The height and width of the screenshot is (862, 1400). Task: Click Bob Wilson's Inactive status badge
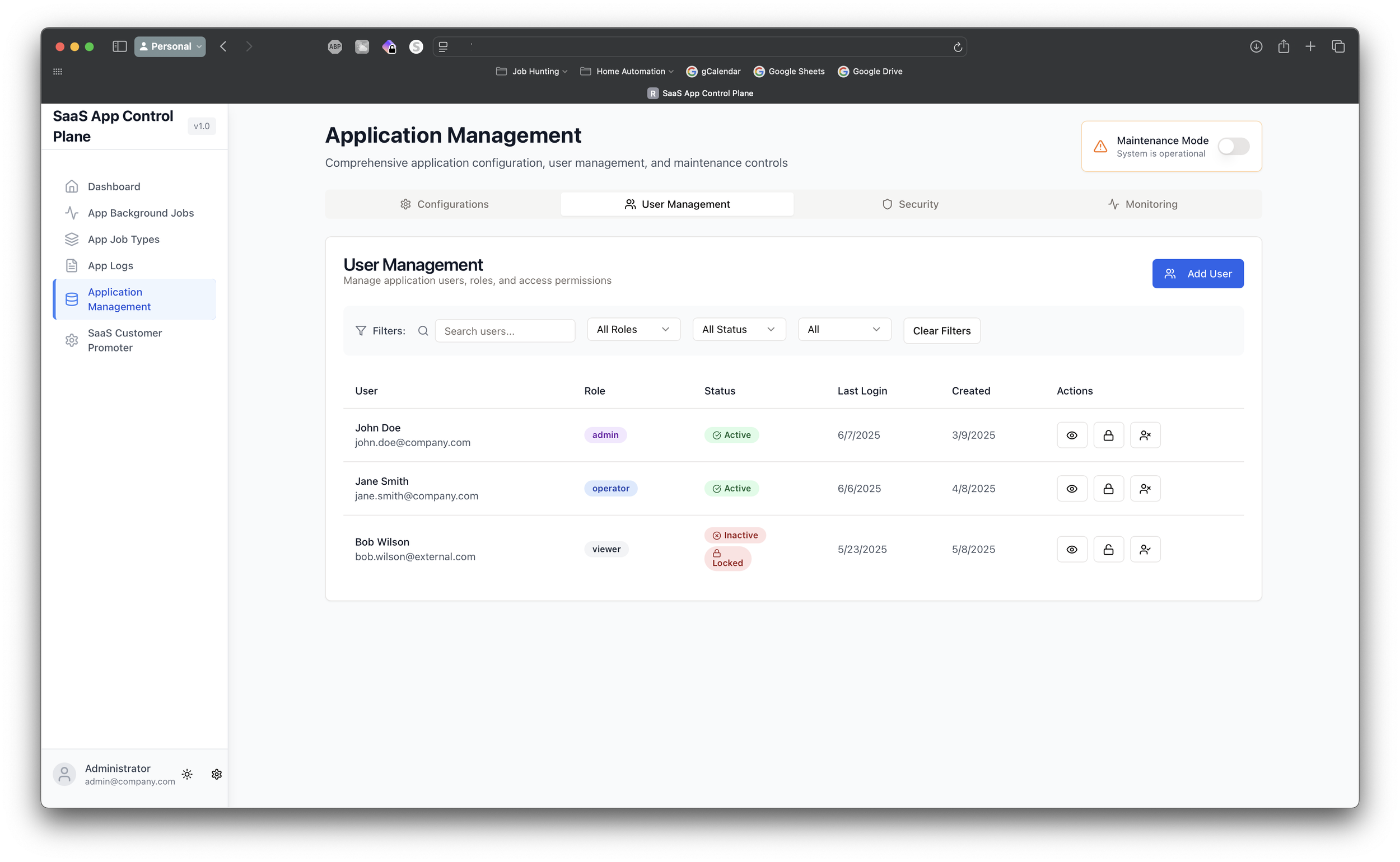735,535
